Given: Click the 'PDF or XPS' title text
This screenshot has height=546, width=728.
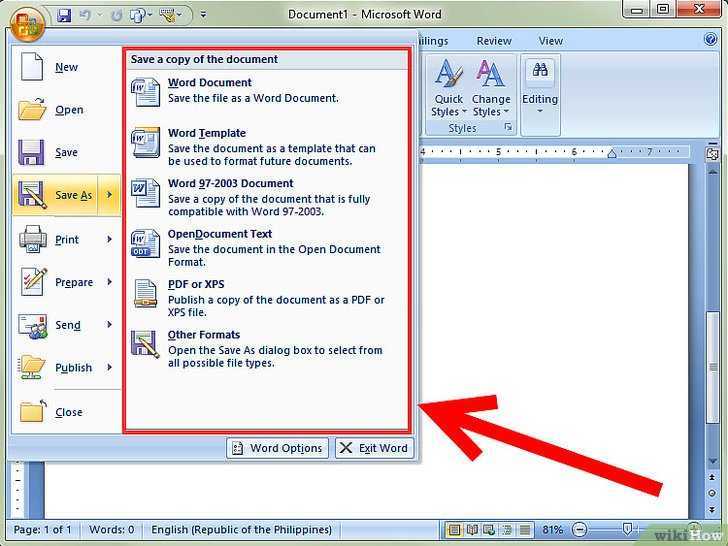Looking at the screenshot, I should [x=196, y=284].
